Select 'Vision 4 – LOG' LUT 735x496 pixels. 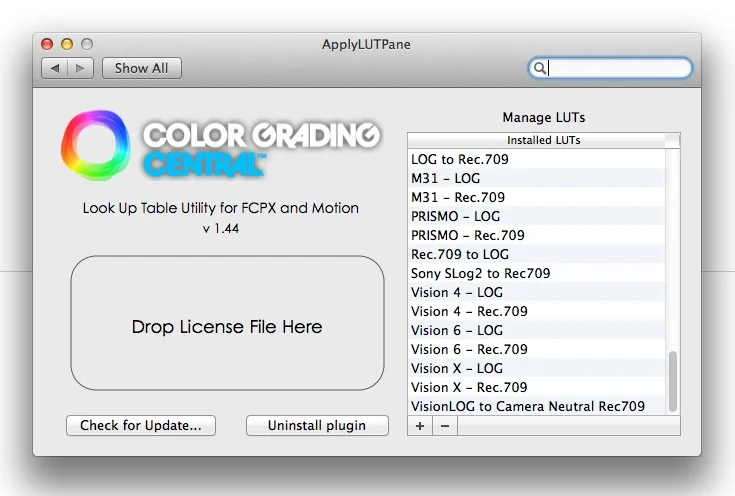pyautogui.click(x=536, y=292)
